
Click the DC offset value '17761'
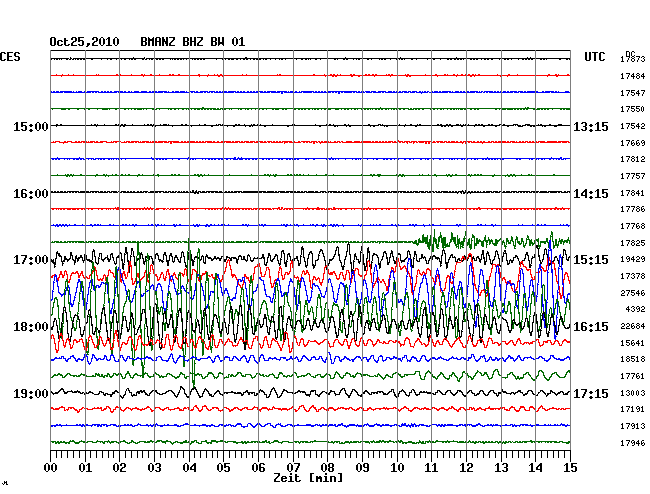coord(633,376)
